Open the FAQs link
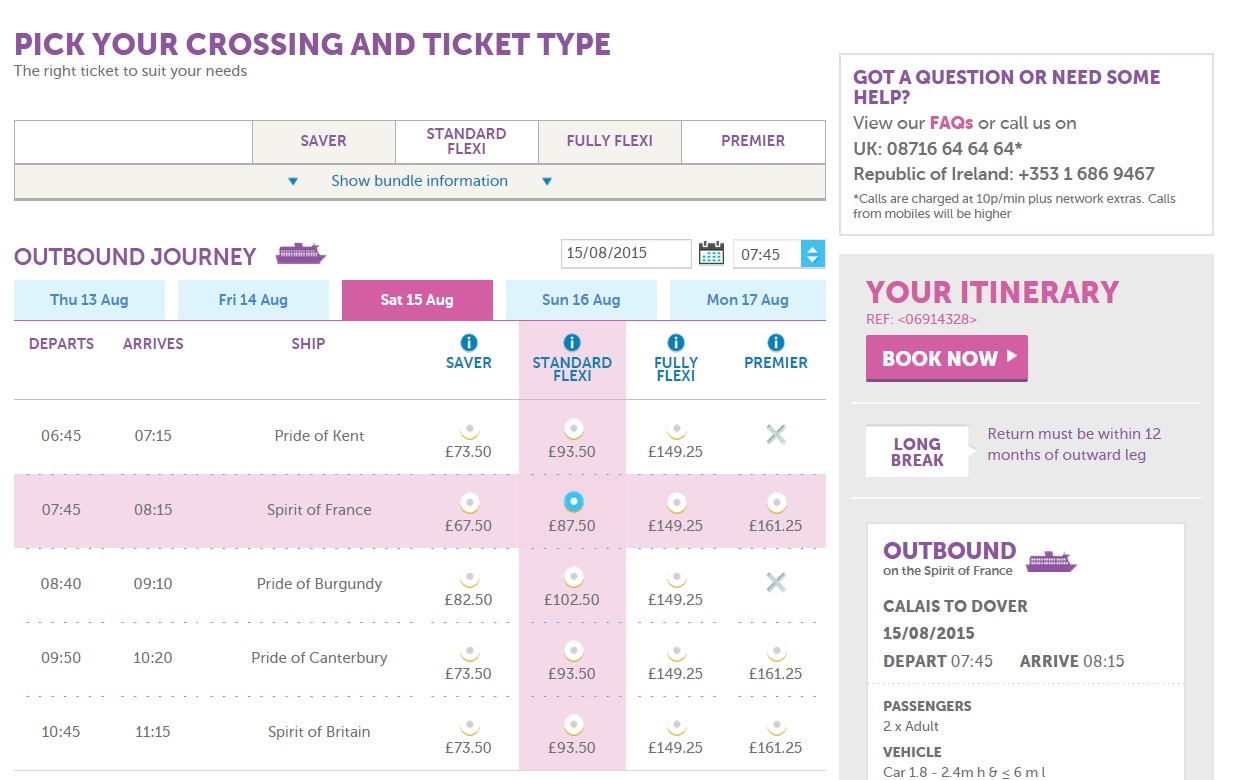This screenshot has height=780, width=1247. coord(951,123)
